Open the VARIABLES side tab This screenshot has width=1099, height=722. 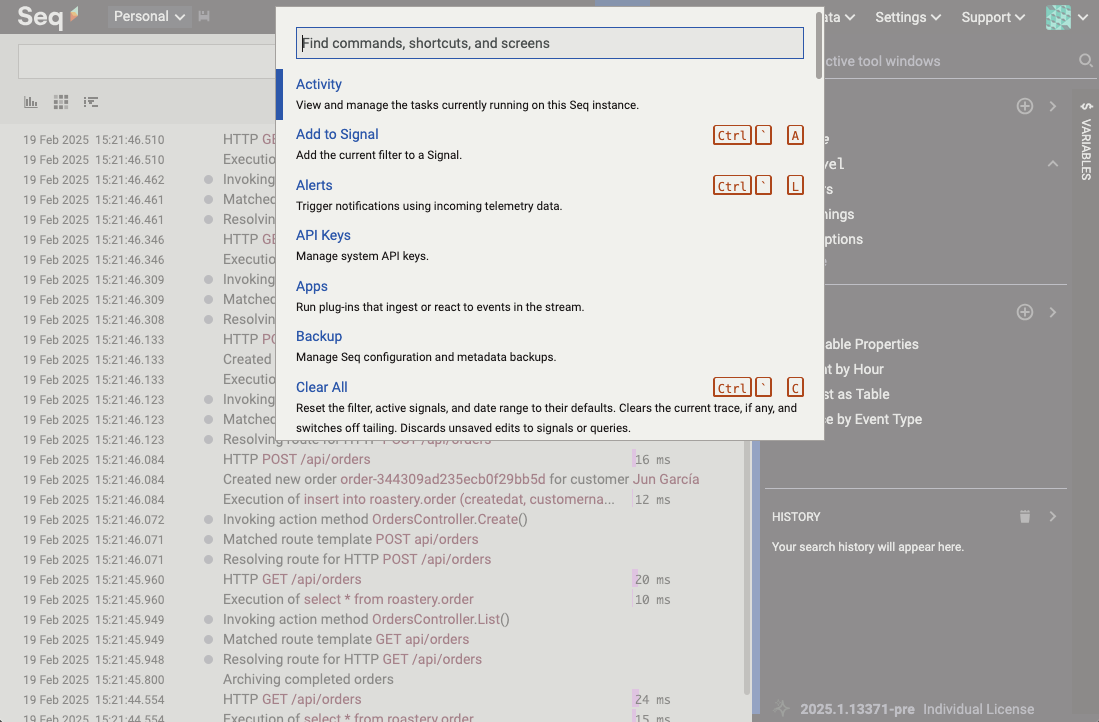point(1086,142)
